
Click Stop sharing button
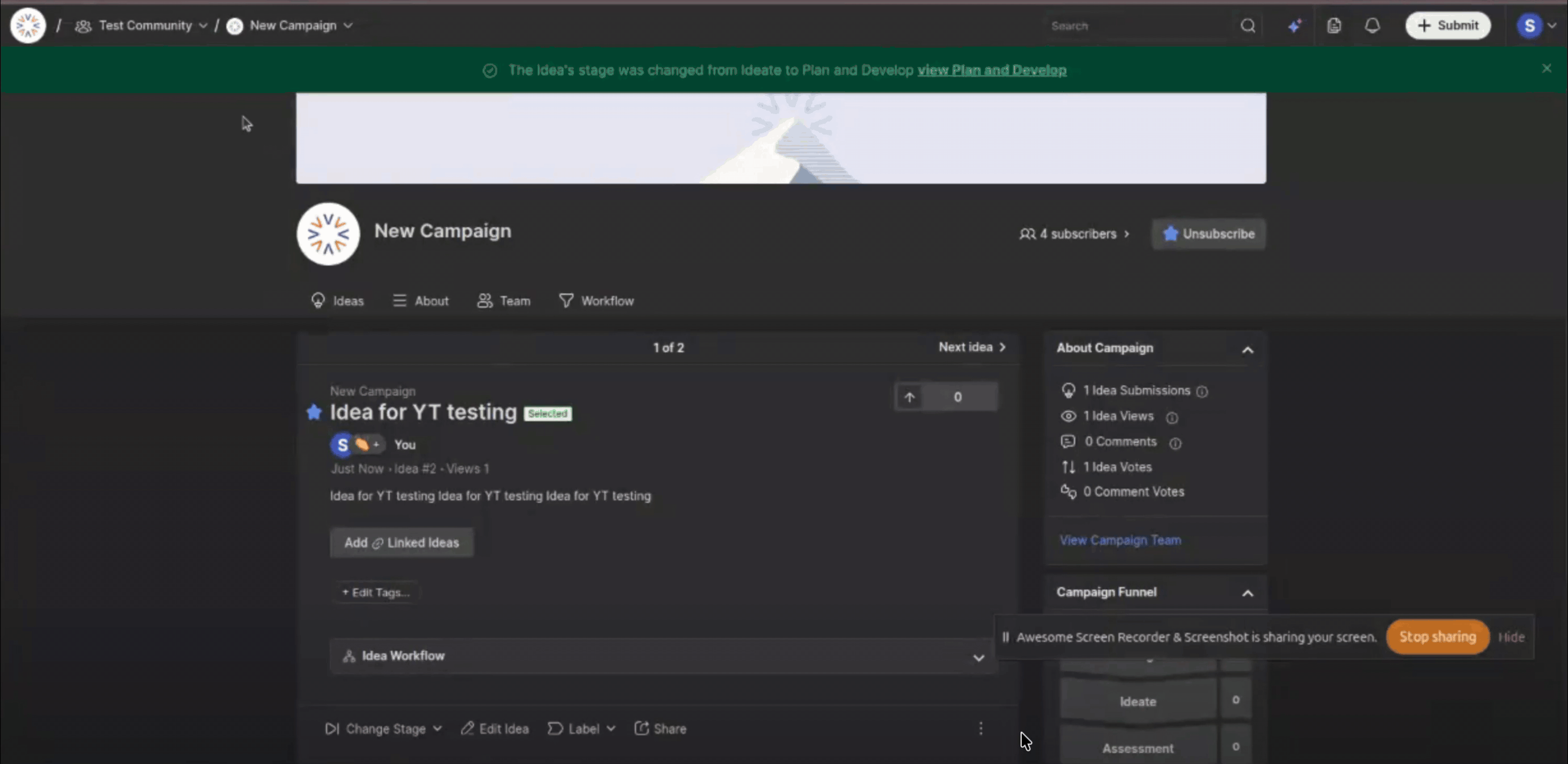pos(1438,637)
